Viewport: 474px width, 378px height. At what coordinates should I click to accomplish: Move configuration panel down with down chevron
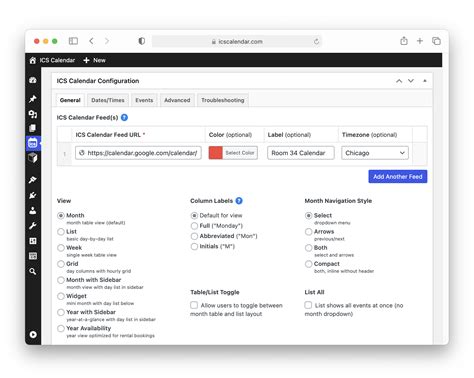click(411, 81)
